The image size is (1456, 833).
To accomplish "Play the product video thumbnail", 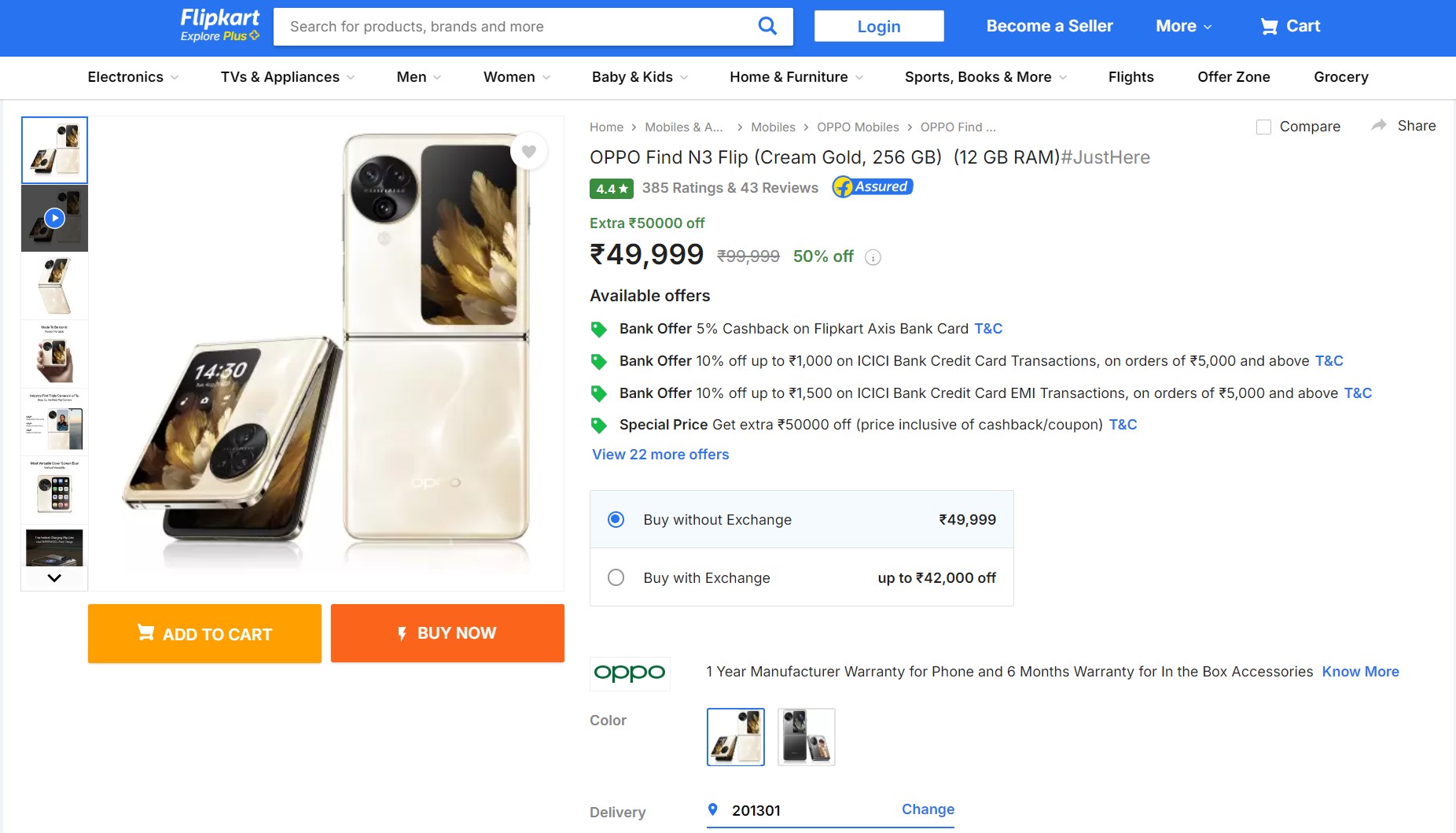I will tap(54, 218).
